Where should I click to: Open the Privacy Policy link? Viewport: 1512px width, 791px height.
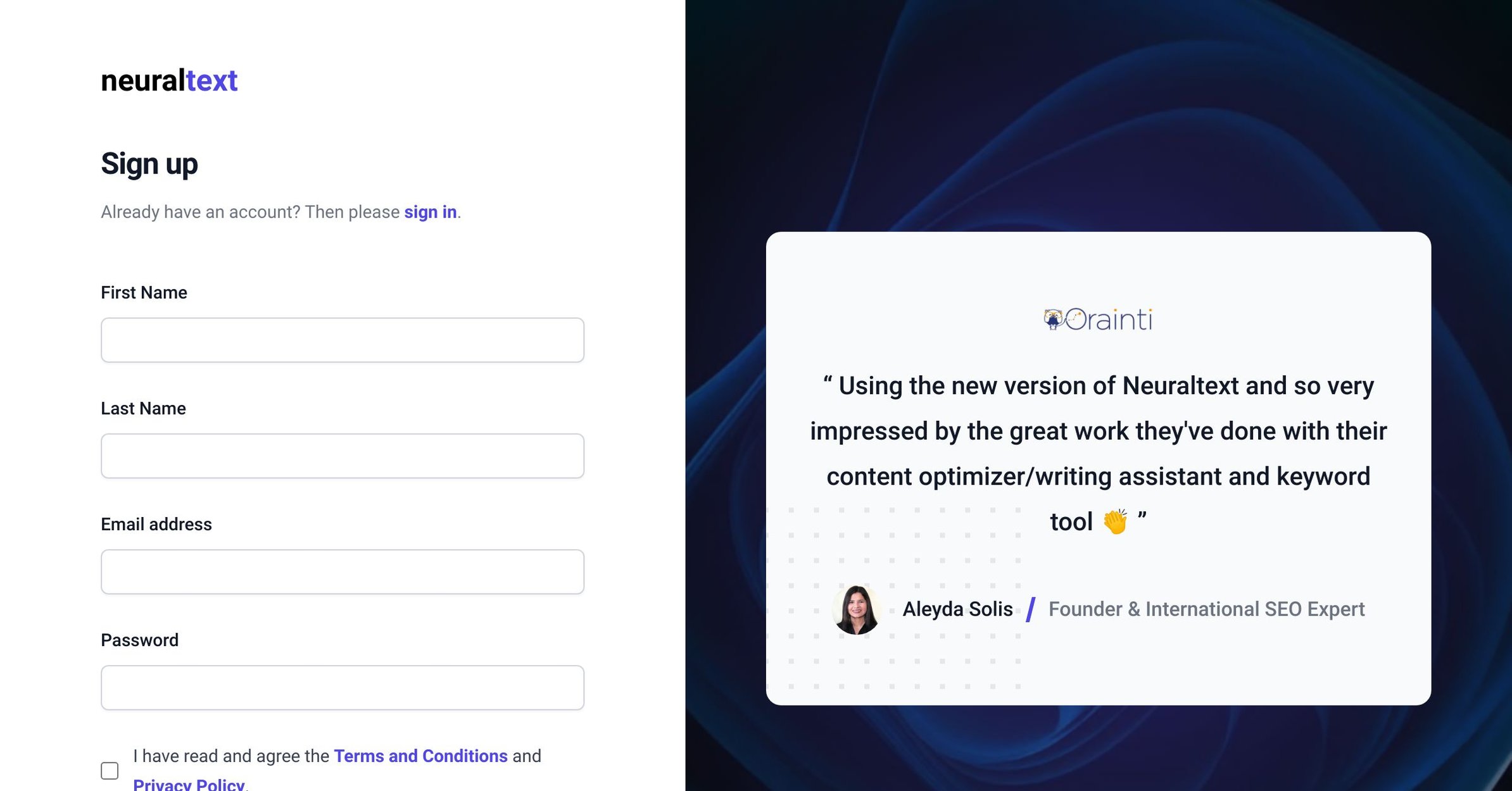(189, 785)
